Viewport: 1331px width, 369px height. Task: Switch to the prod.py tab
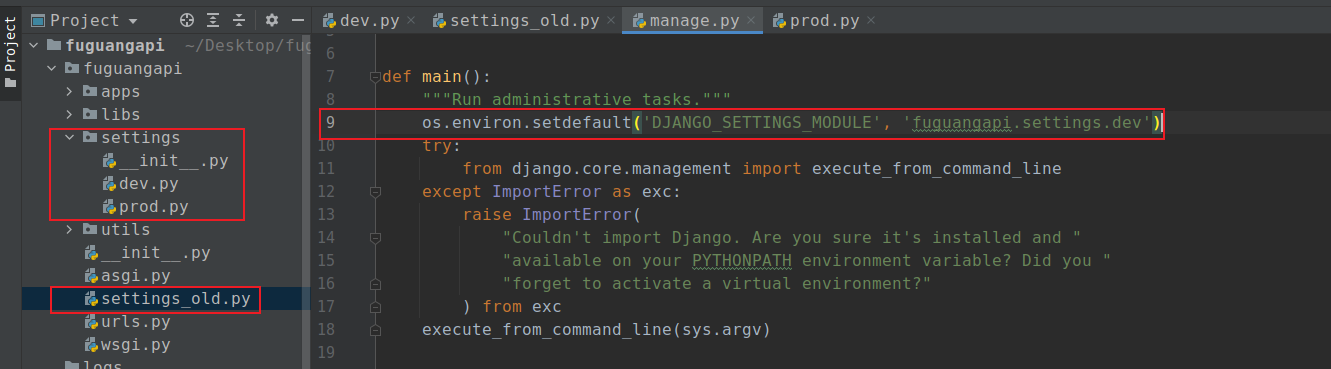point(825,20)
